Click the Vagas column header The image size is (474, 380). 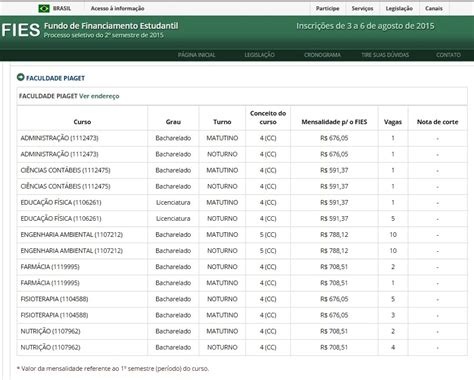[393, 122]
